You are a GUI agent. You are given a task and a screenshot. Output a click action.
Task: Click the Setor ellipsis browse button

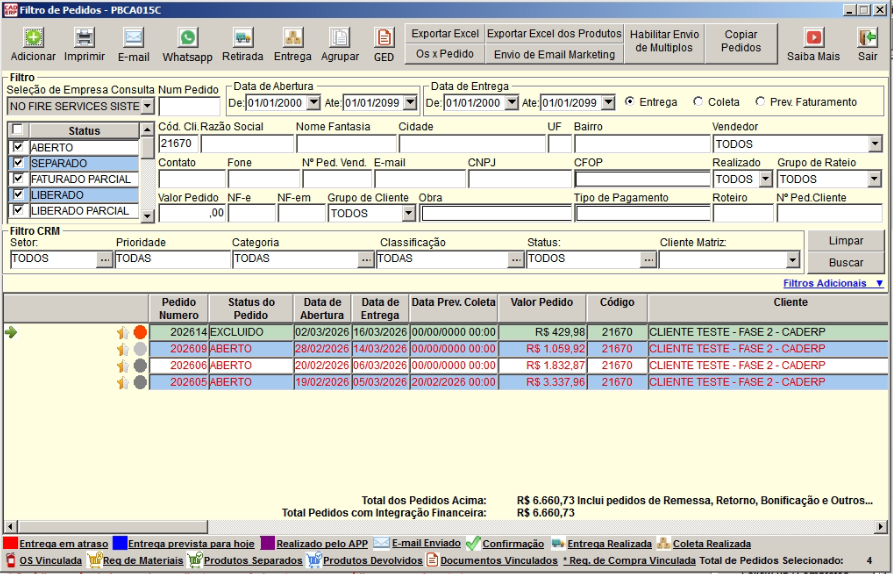point(104,260)
